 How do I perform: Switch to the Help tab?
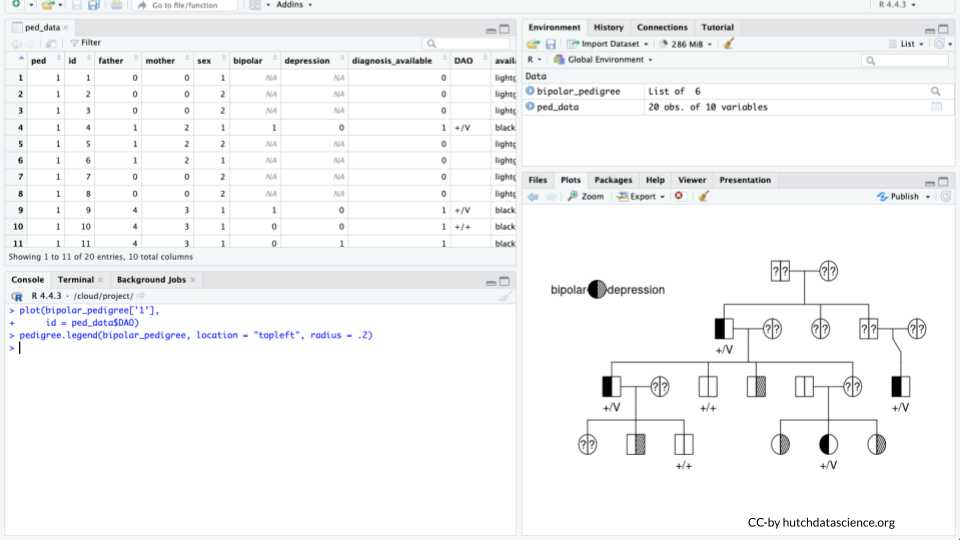655,180
